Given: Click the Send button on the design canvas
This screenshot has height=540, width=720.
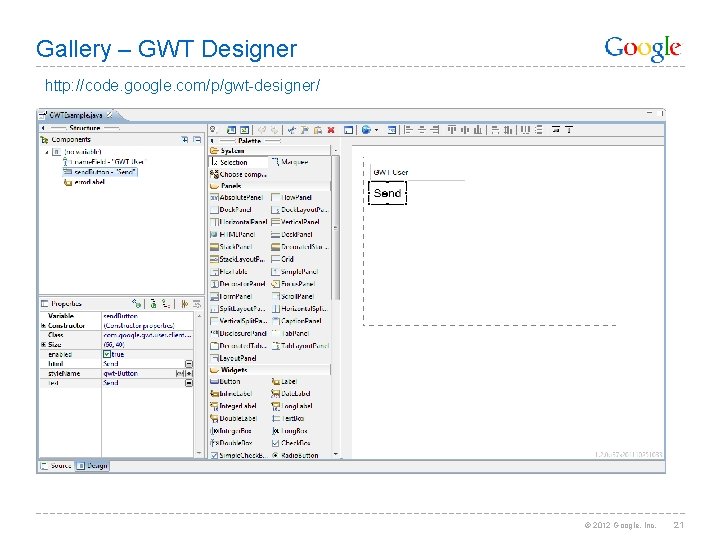Looking at the screenshot, I should point(388,193).
